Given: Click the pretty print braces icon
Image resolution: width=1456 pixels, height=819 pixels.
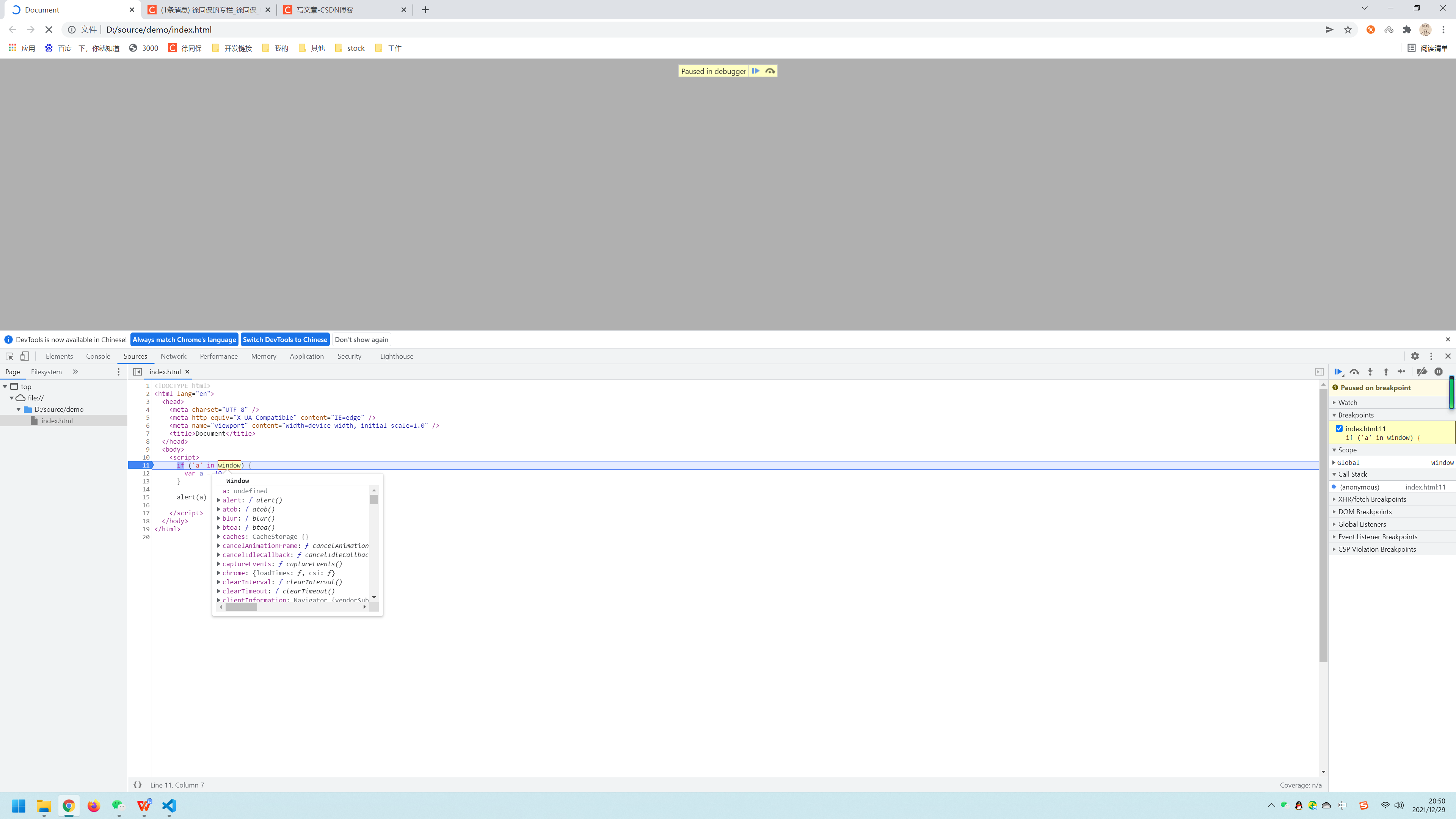Looking at the screenshot, I should (x=137, y=785).
